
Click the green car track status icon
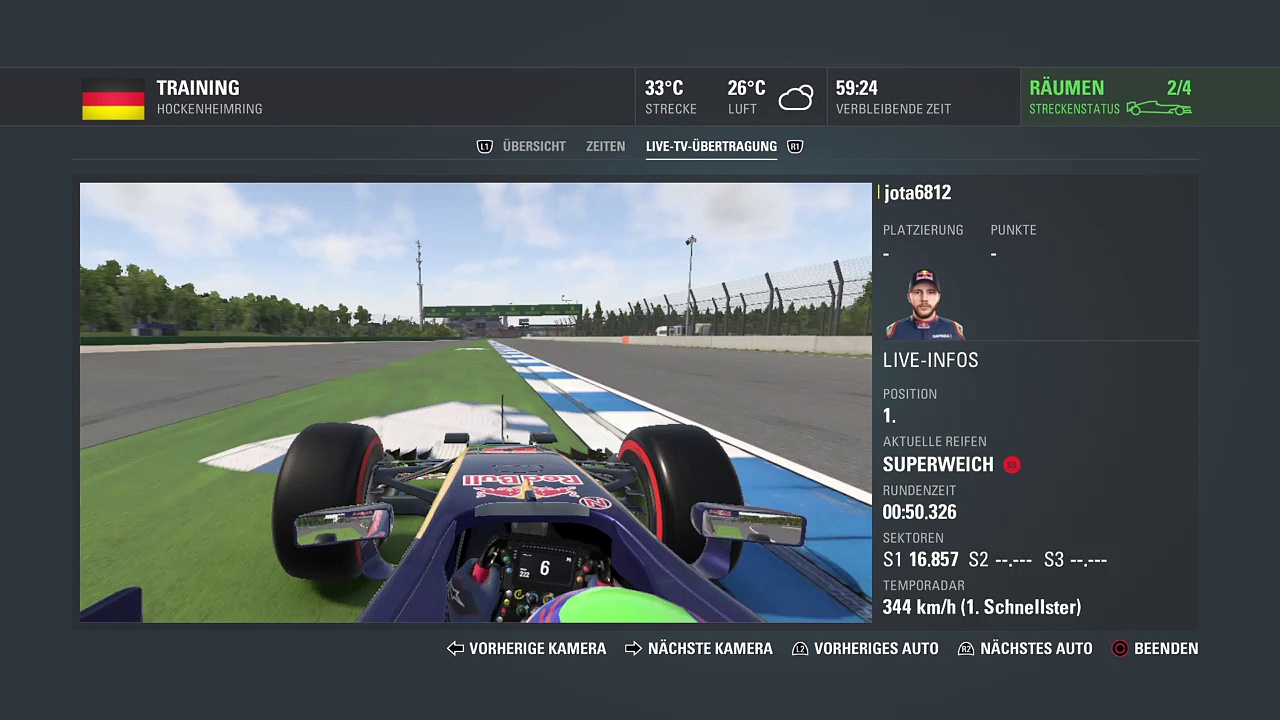(1158, 109)
